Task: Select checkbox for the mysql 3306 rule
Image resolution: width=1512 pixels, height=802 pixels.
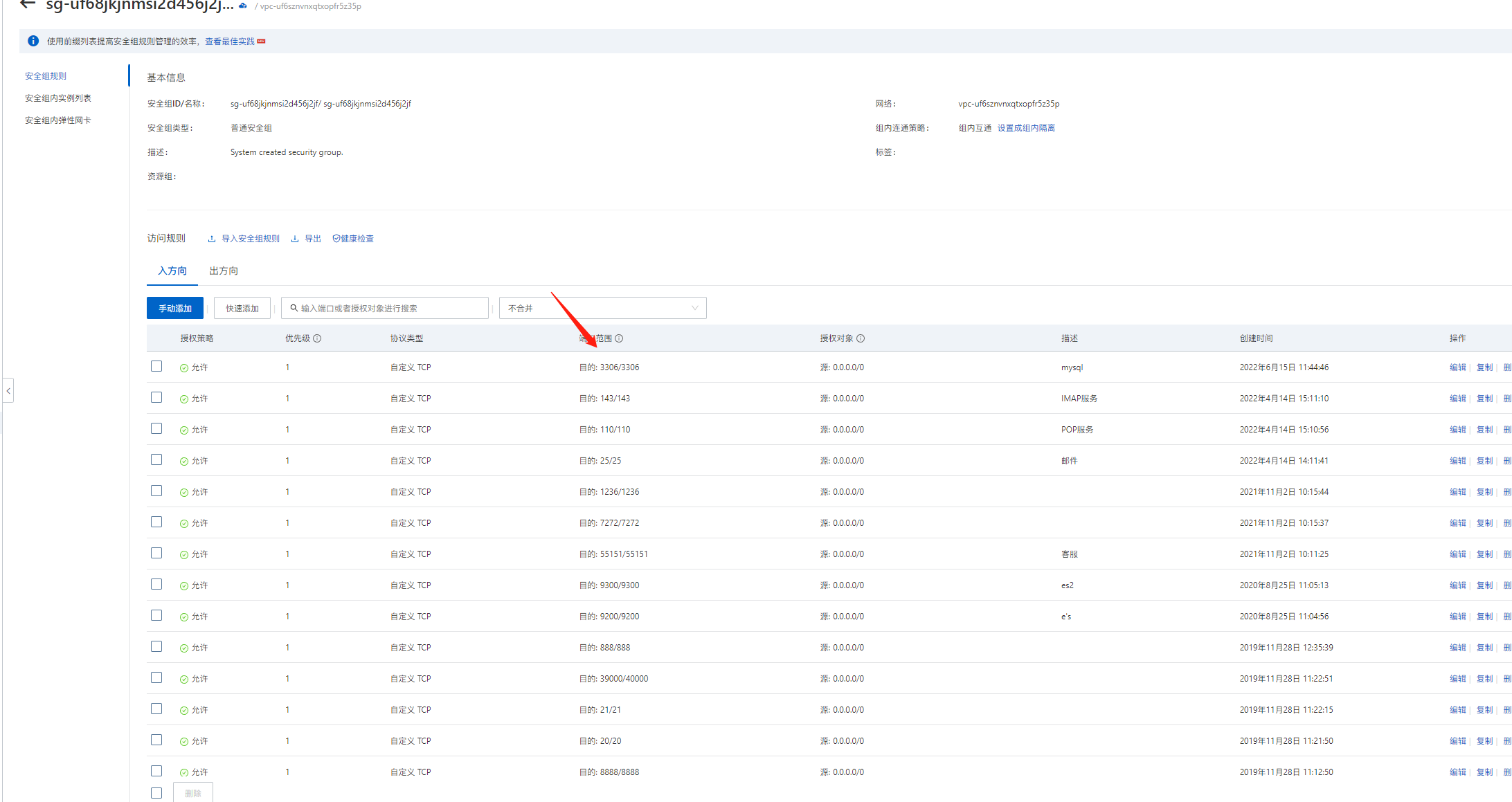Action: coord(156,366)
